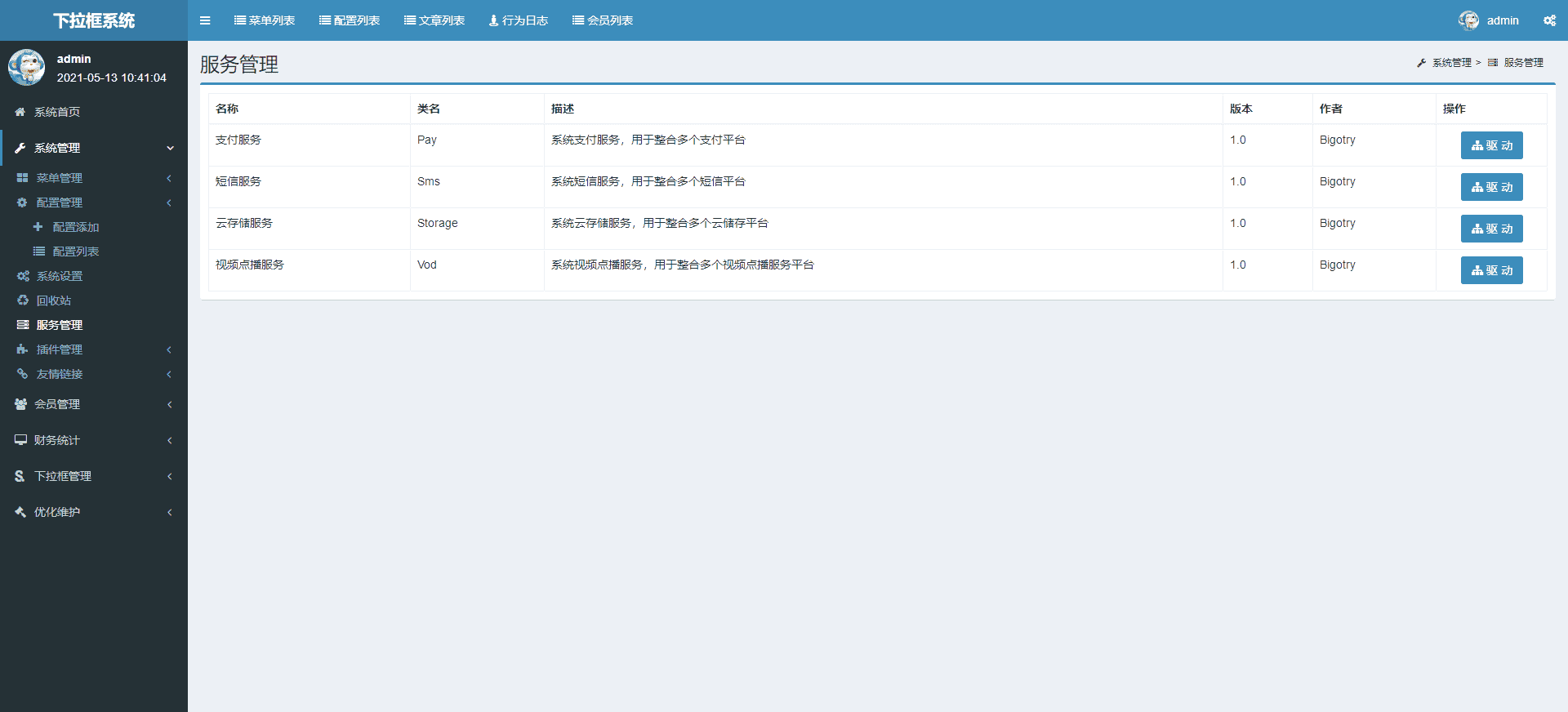Expand the 菜单管理 submenu arrow
The height and width of the screenshot is (712, 1568).
[x=169, y=178]
